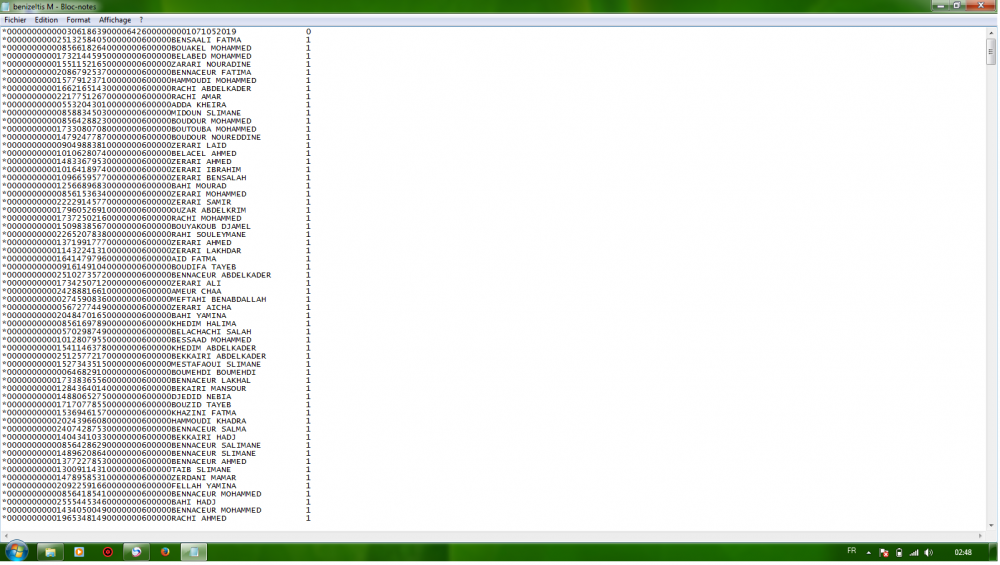This screenshot has height=565, width=1000.
Task: Open the Format menu
Action: (x=78, y=20)
